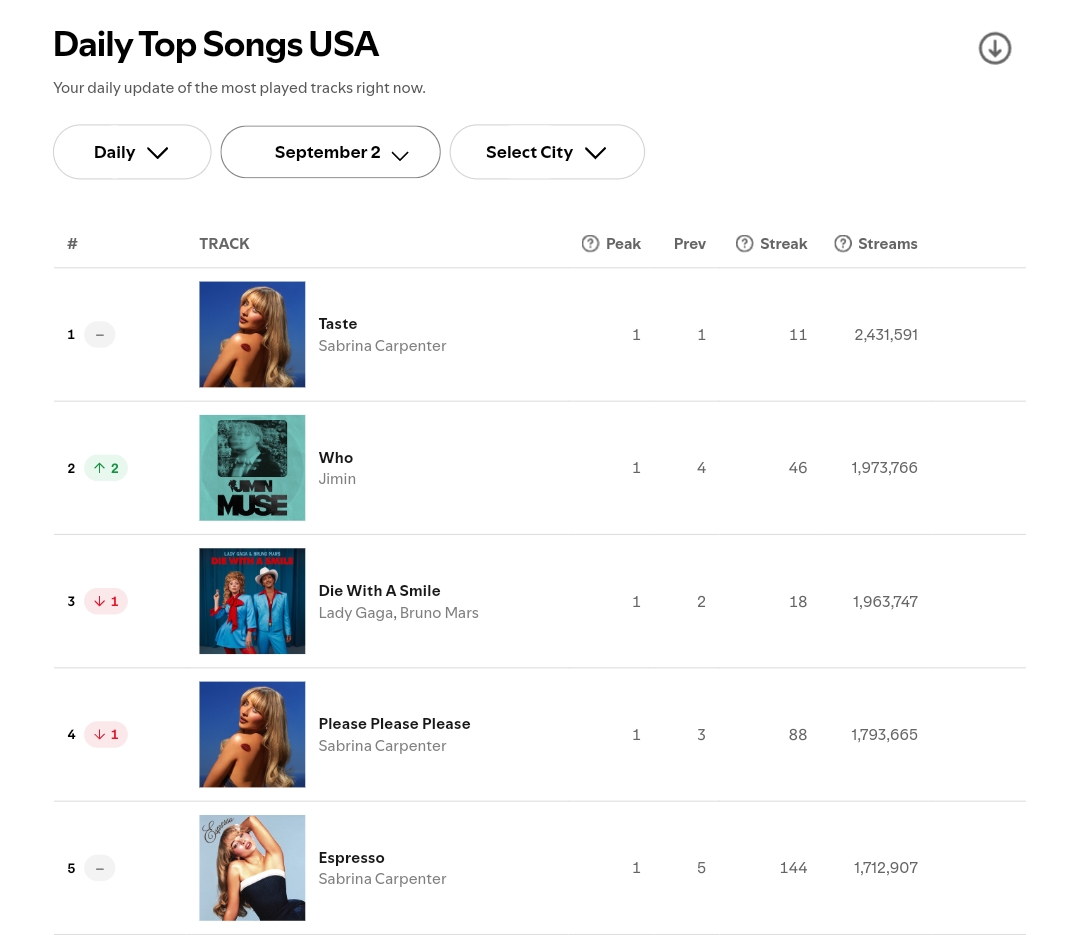Screen dimensions: 1077x935
Task: Click the download chart icon
Action: coord(995,48)
